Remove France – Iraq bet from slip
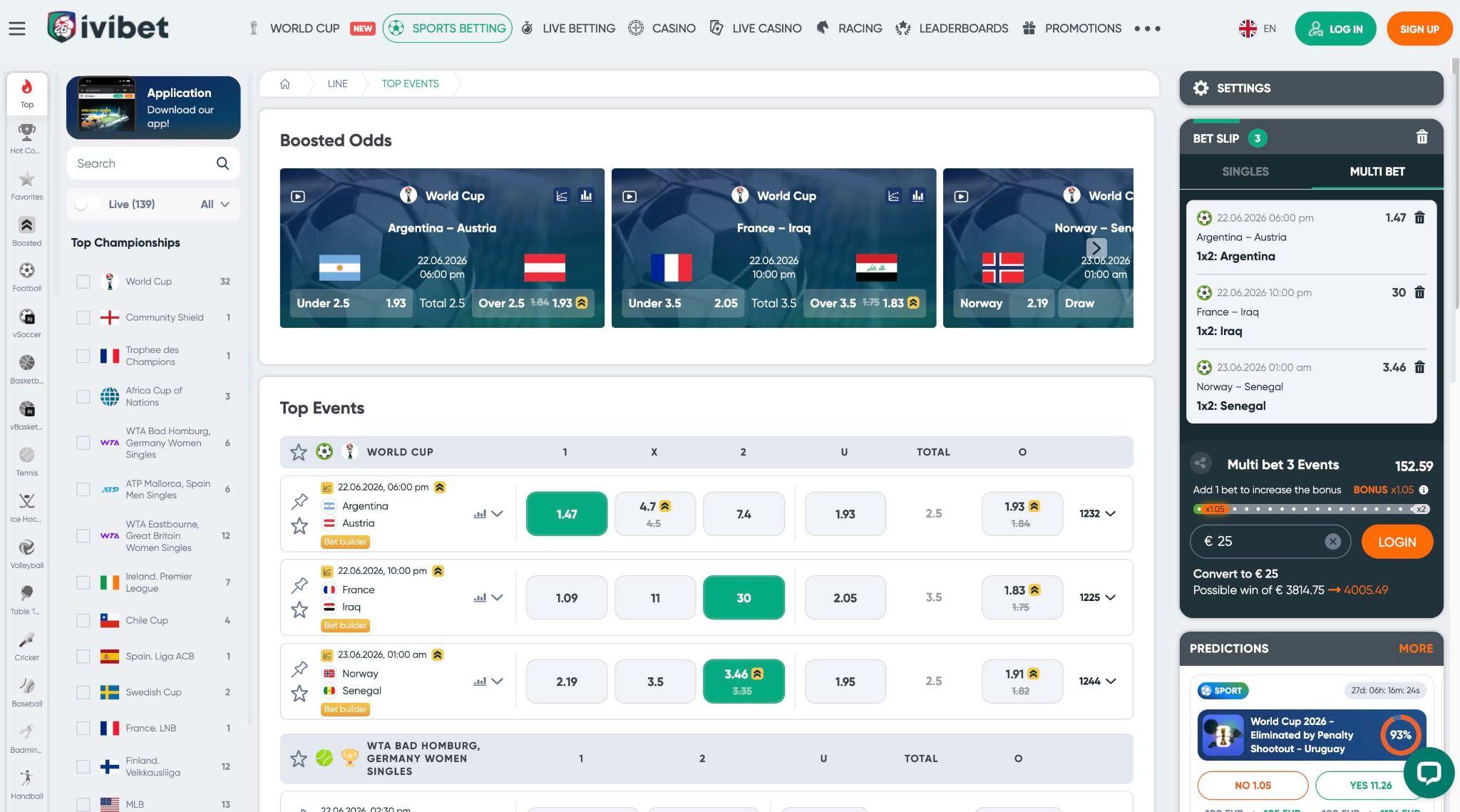1460x812 pixels. (1419, 292)
